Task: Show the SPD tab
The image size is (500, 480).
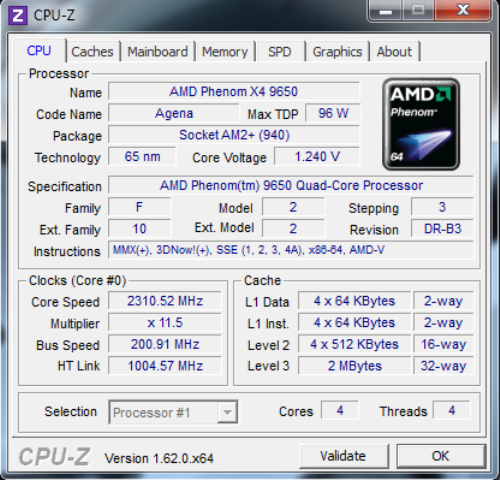Action: (x=280, y=52)
